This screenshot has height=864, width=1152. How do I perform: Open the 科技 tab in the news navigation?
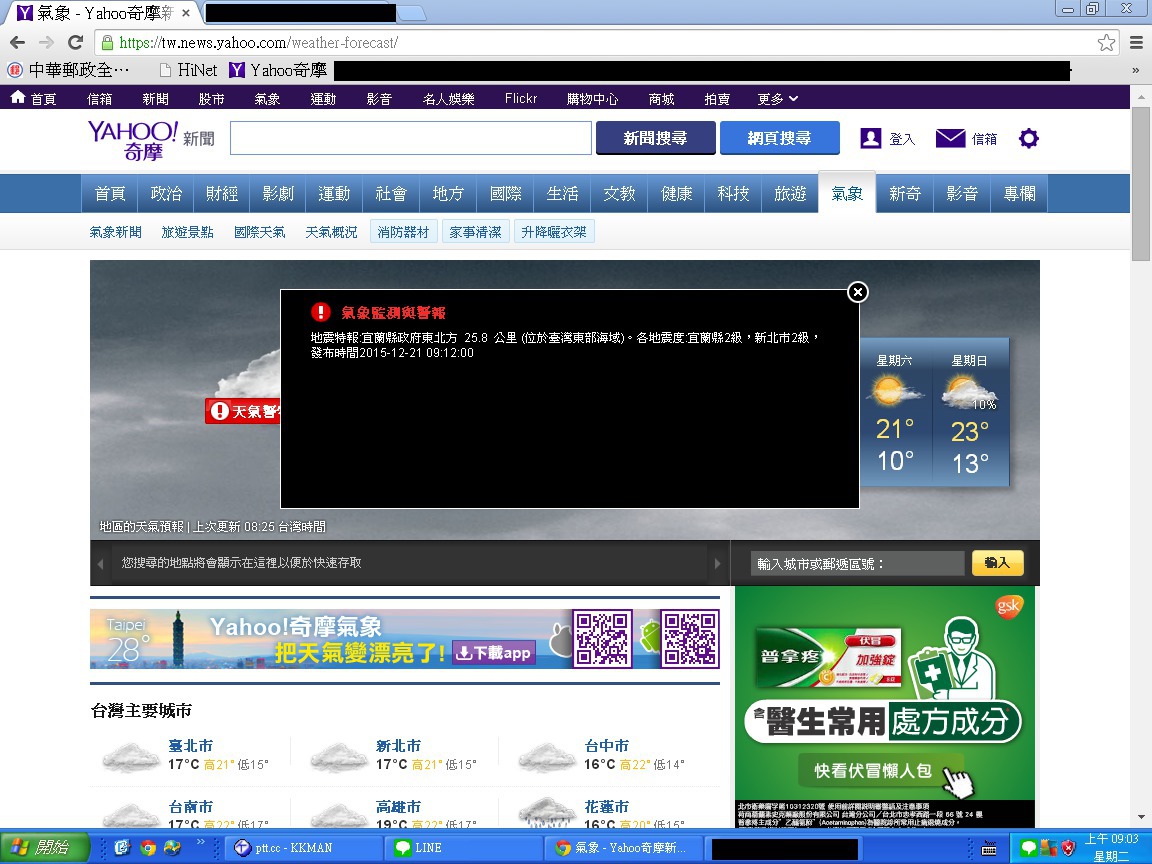click(x=733, y=193)
